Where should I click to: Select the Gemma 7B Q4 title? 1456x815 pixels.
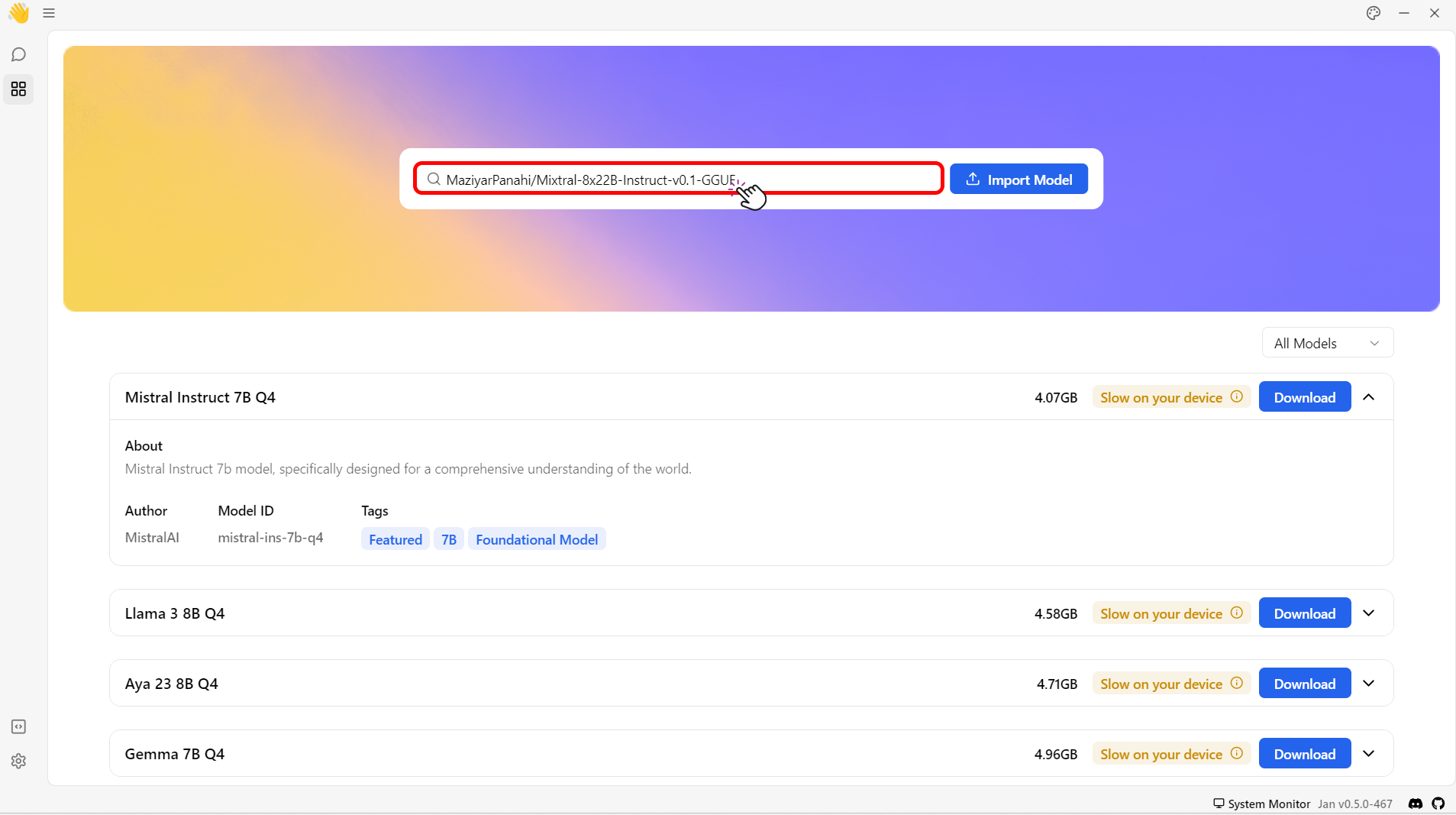[175, 754]
